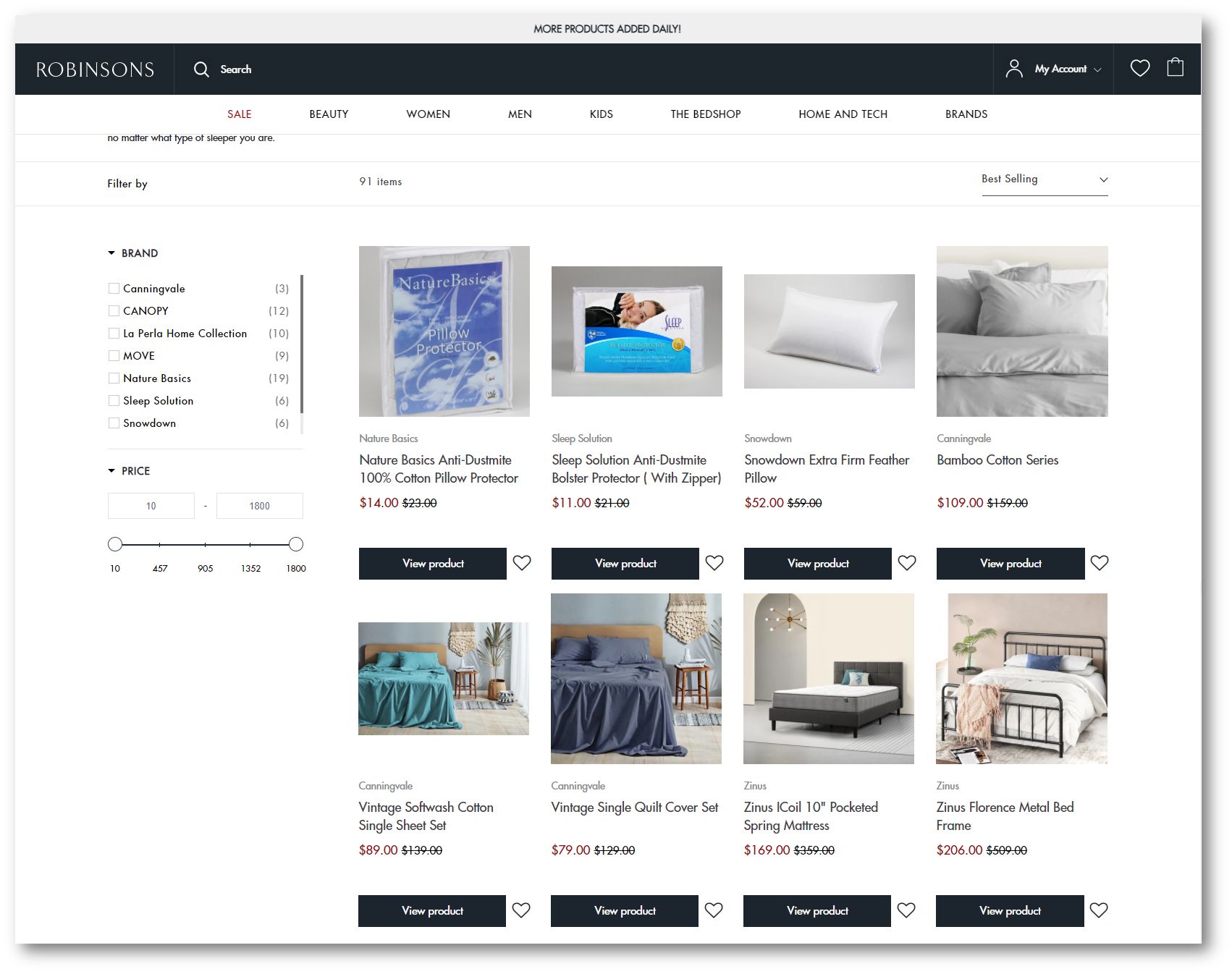Click the minimum price input field
The width and height of the screenshot is (1232, 974).
click(151, 506)
